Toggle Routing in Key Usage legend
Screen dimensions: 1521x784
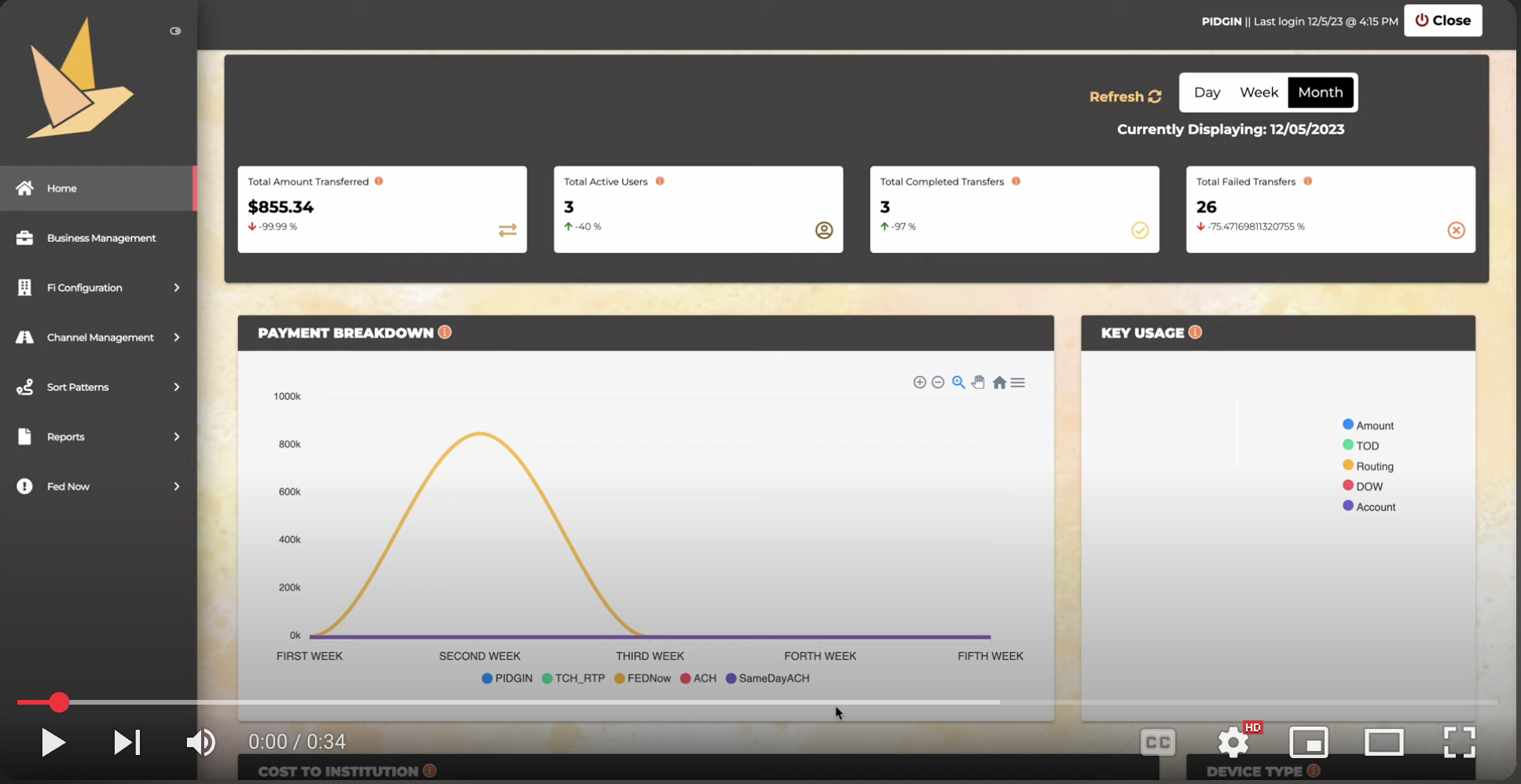(1369, 466)
